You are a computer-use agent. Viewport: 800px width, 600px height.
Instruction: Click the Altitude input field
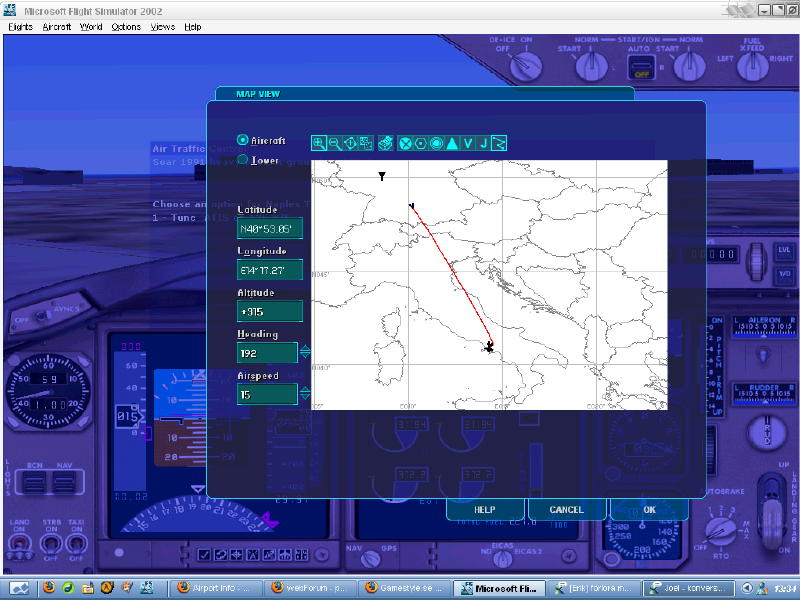click(x=270, y=311)
